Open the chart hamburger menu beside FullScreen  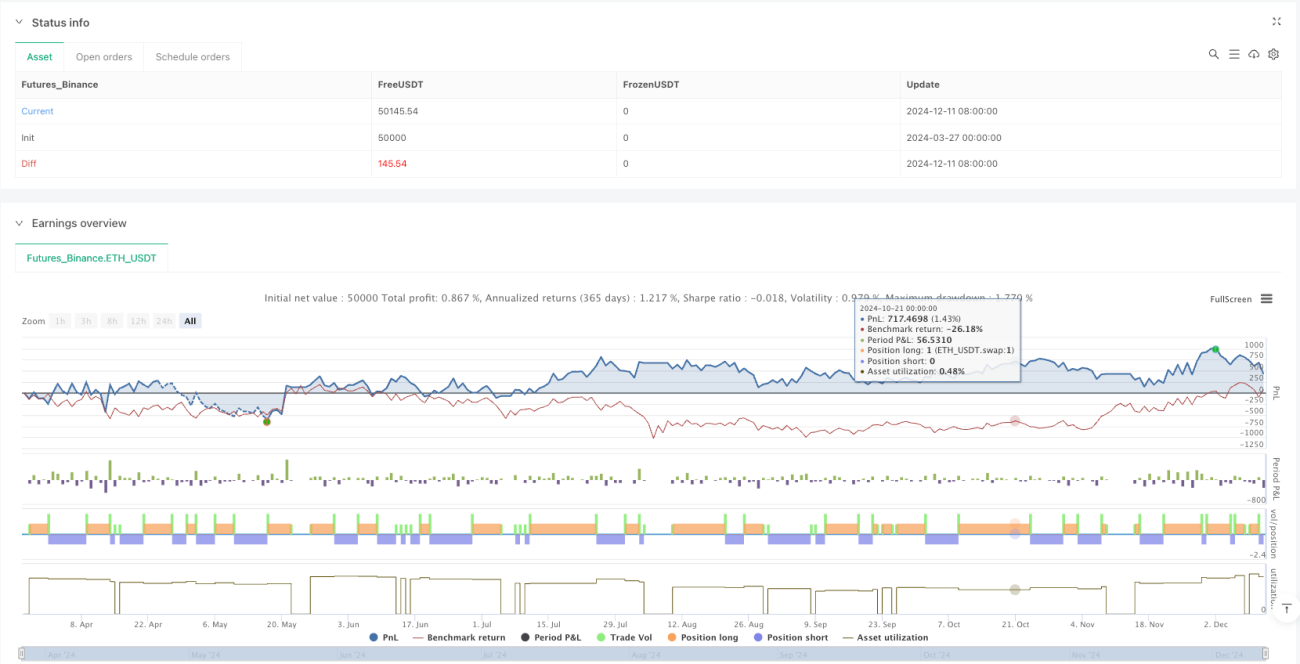pos(1266,298)
